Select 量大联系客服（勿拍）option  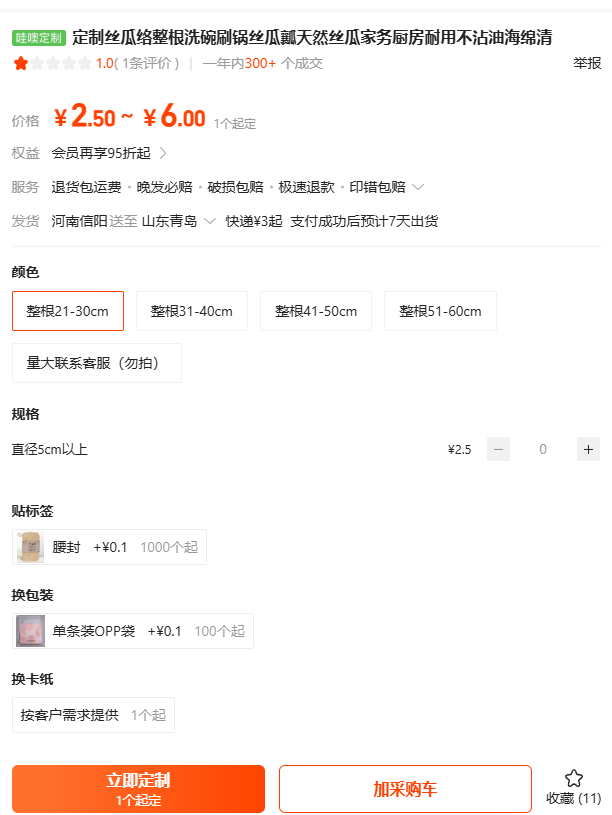97,363
